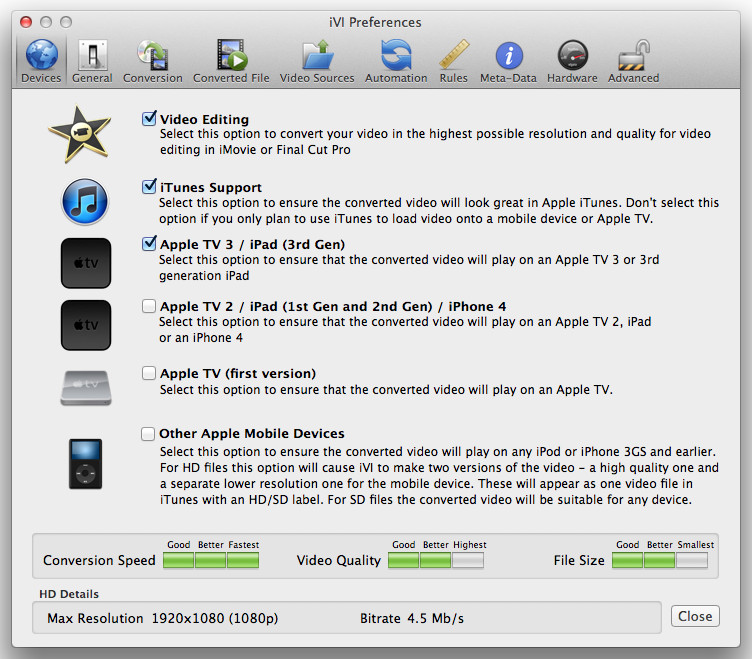
Task: Click the iPod classic device icon
Action: tap(85, 464)
